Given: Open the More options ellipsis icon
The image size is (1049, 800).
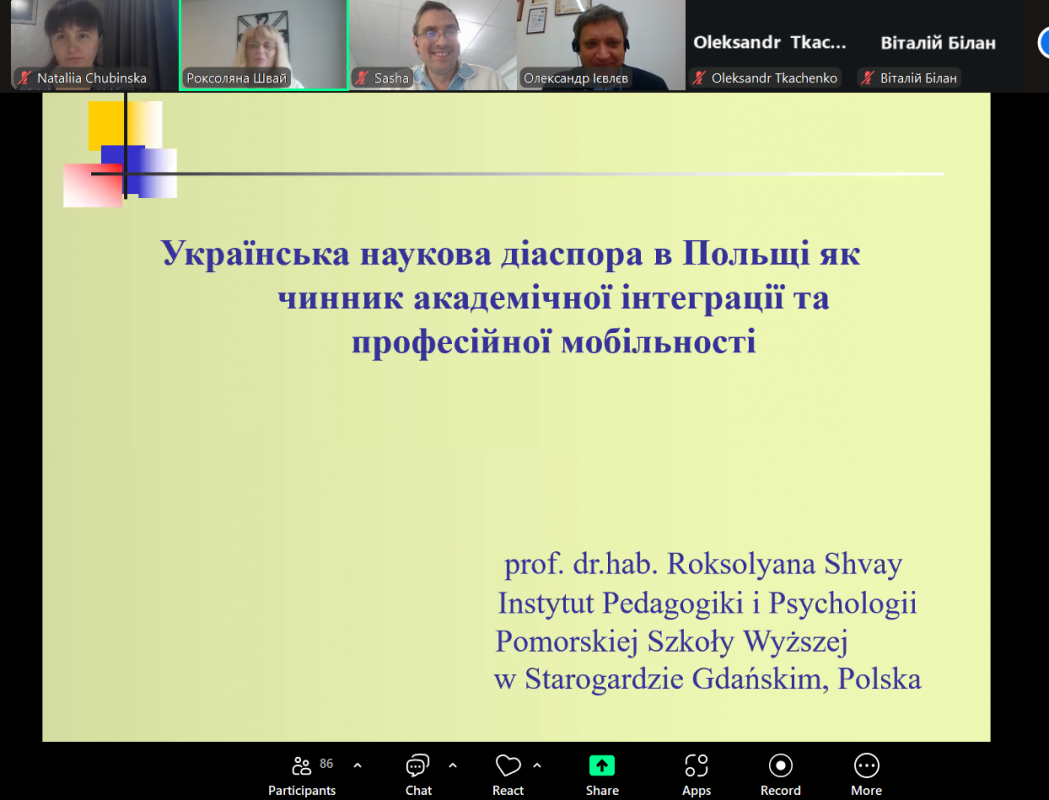Looking at the screenshot, I should tap(865, 765).
